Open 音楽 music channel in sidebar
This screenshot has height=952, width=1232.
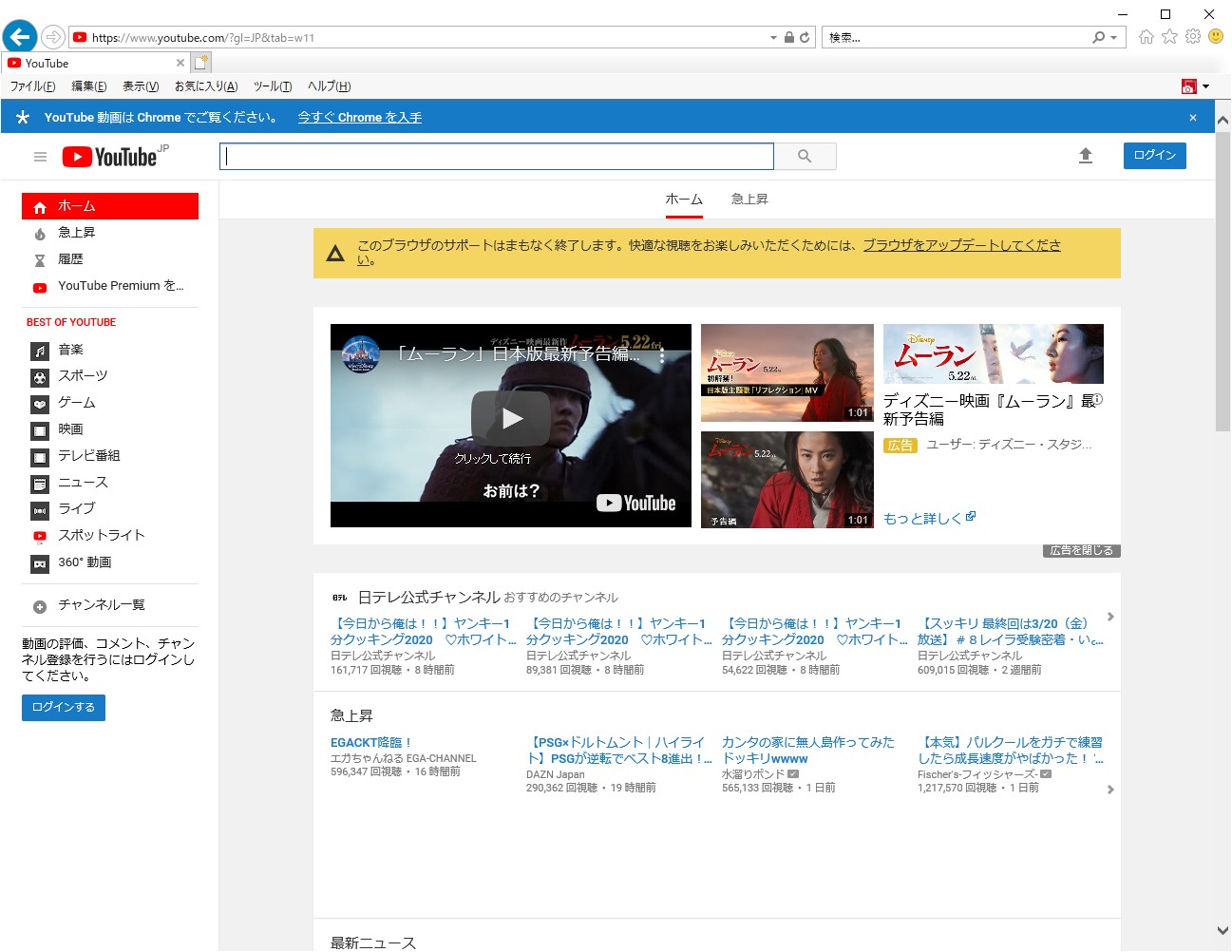(110, 351)
